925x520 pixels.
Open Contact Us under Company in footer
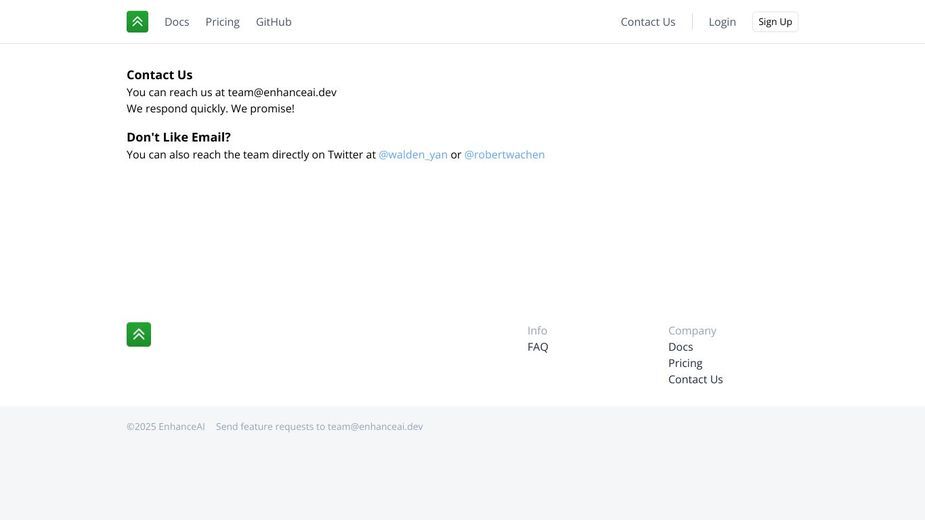coord(695,380)
